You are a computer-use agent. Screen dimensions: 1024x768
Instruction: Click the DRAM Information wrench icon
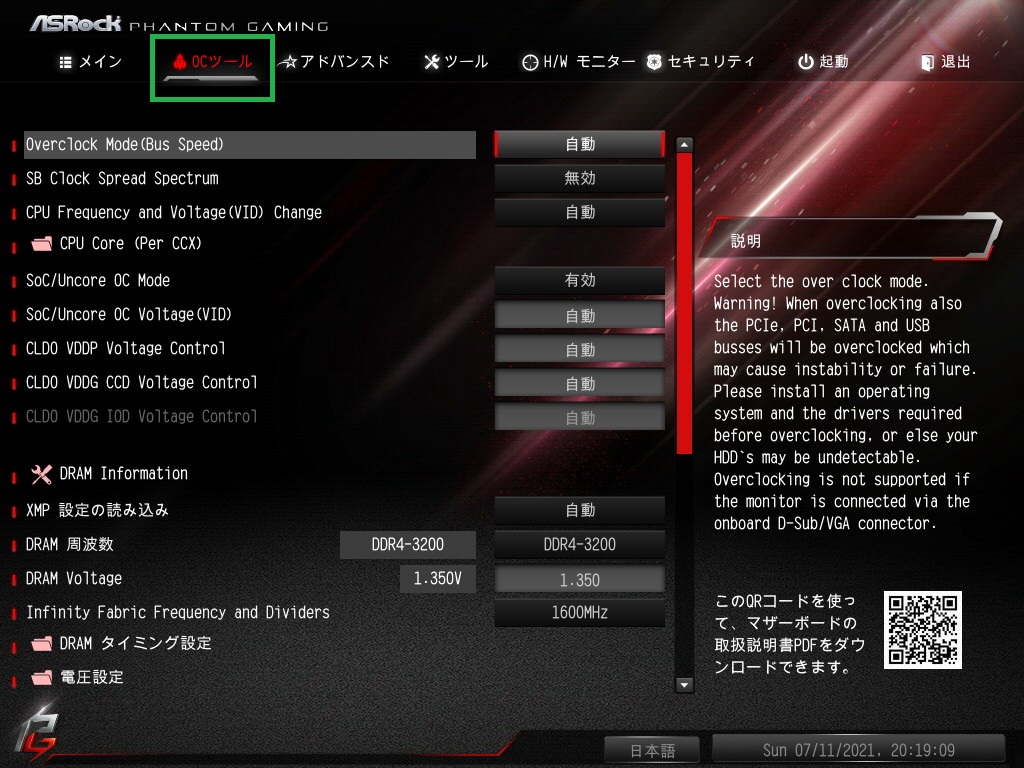(x=42, y=474)
